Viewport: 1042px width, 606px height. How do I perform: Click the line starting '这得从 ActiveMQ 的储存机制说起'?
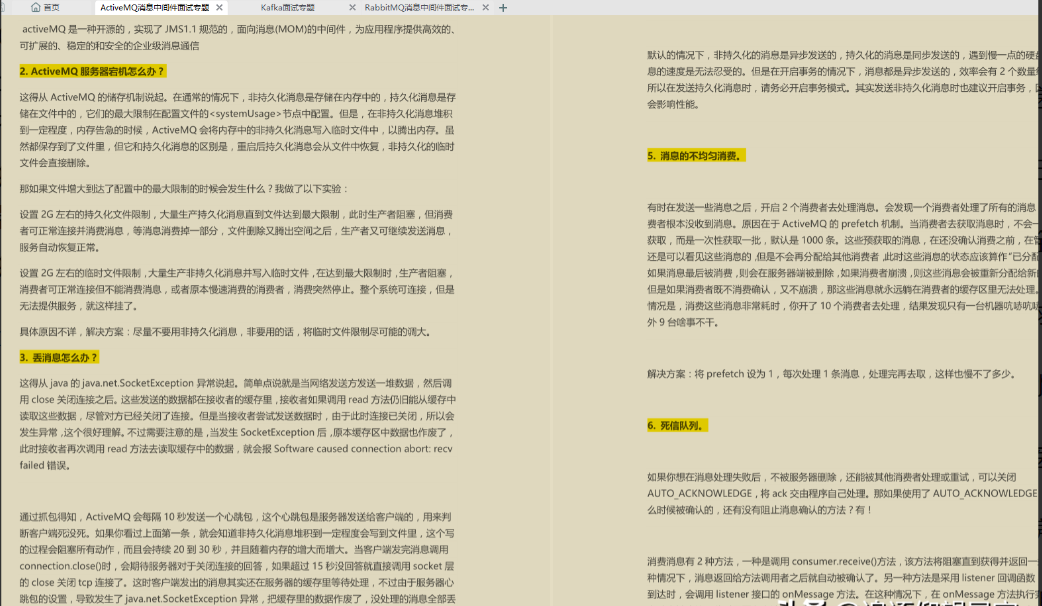[237, 97]
